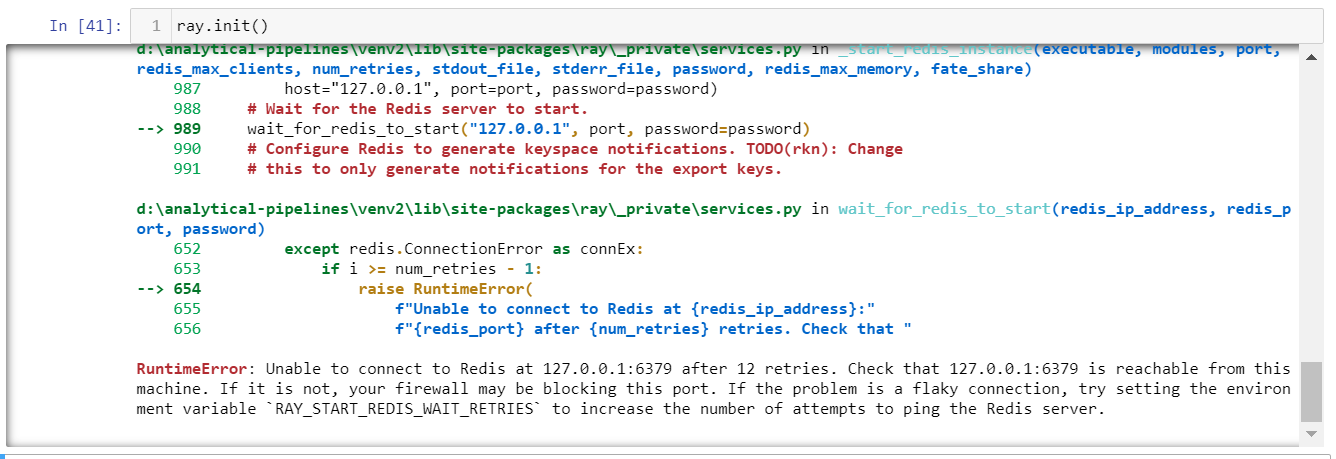Click the ray.init() code input cell
The height and width of the screenshot is (459, 1336).
729,25
